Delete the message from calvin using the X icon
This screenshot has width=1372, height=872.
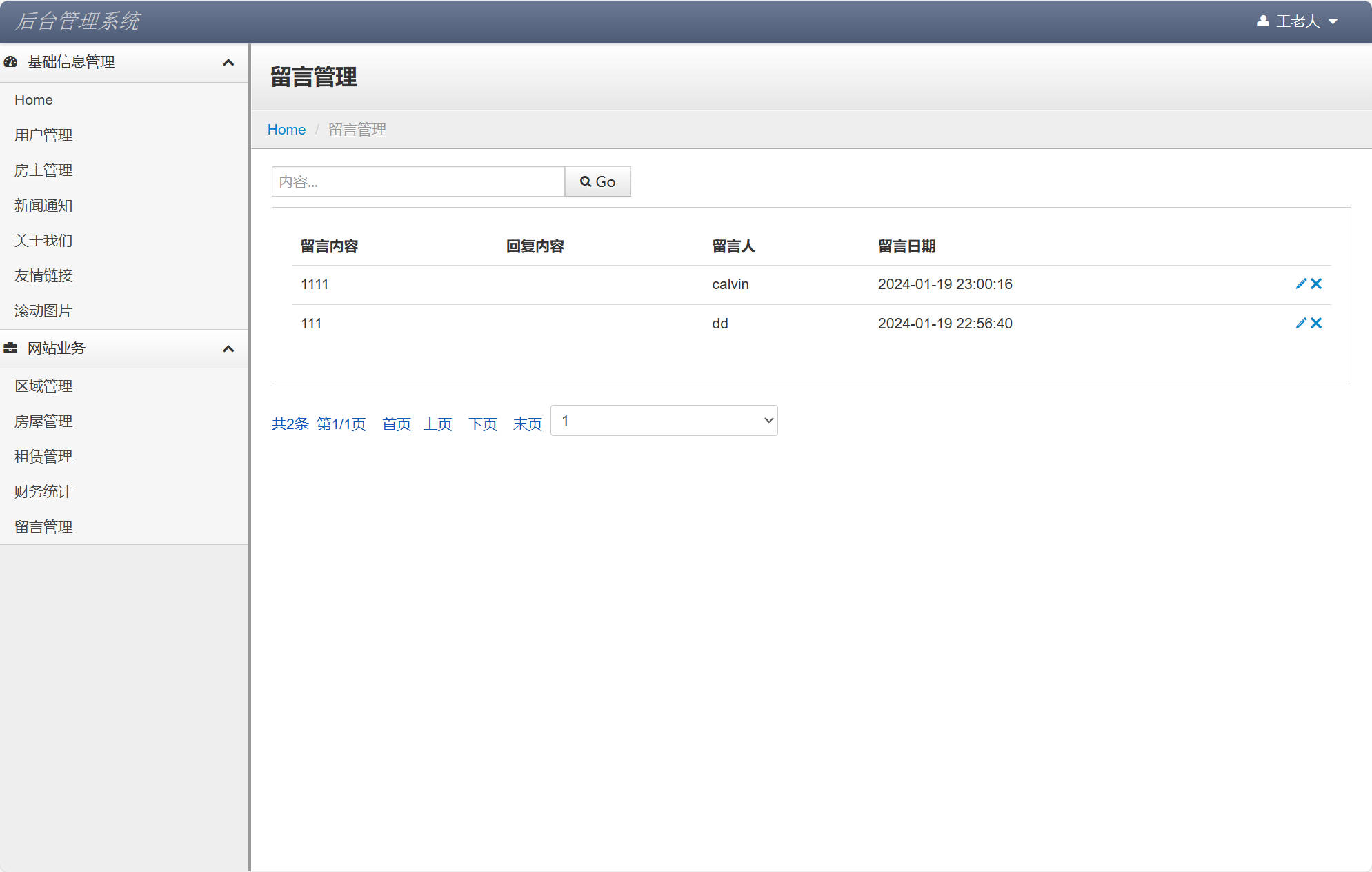click(1318, 284)
